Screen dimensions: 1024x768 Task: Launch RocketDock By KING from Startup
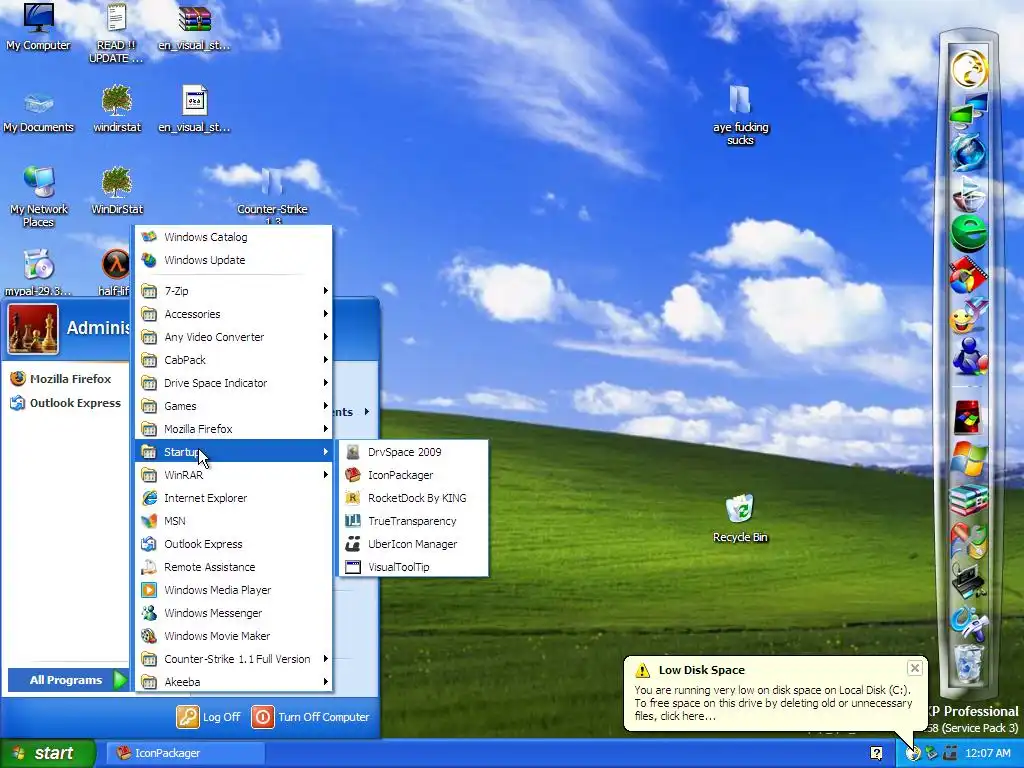click(x=413, y=498)
